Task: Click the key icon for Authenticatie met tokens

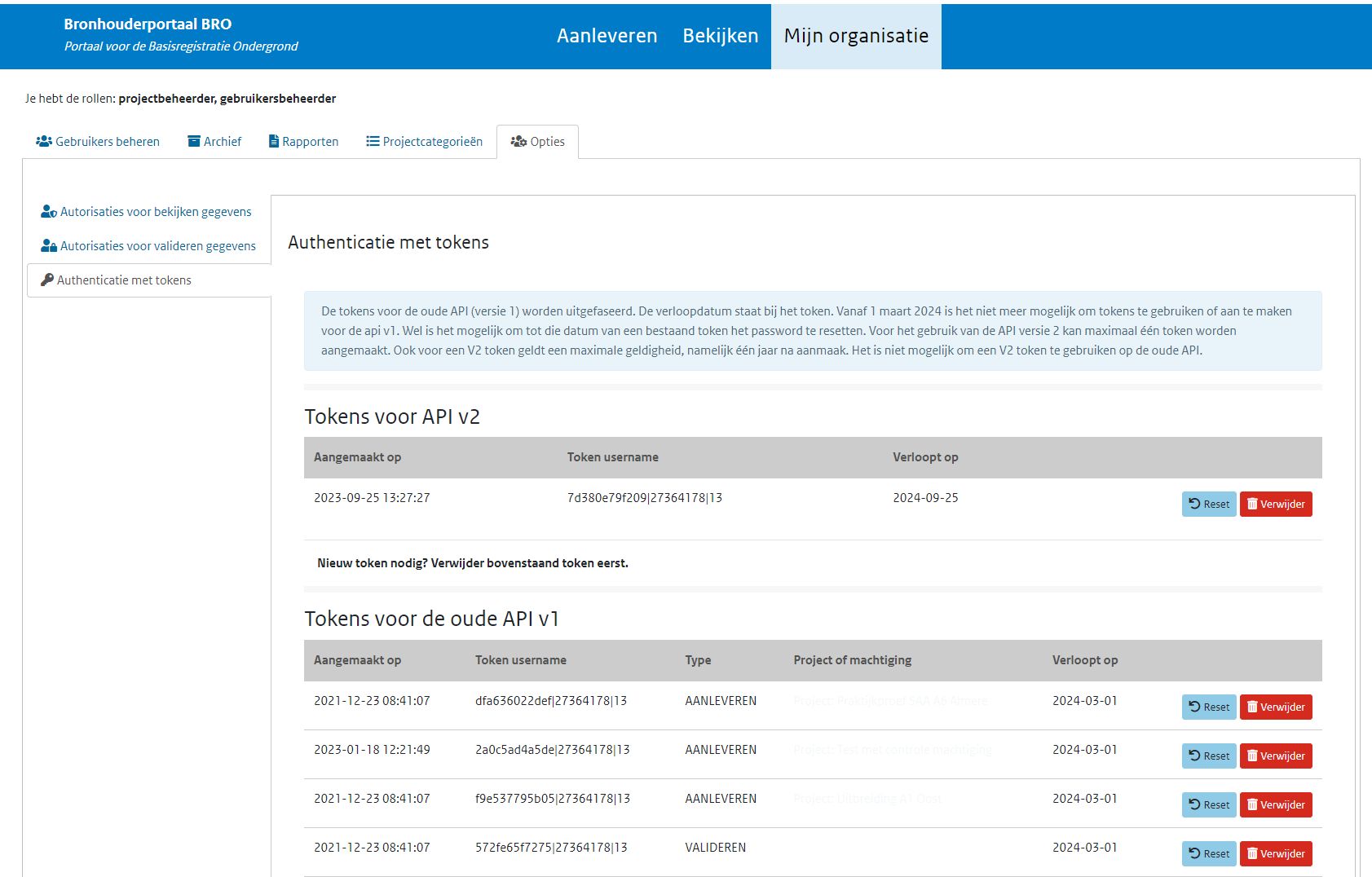Action: (x=47, y=280)
